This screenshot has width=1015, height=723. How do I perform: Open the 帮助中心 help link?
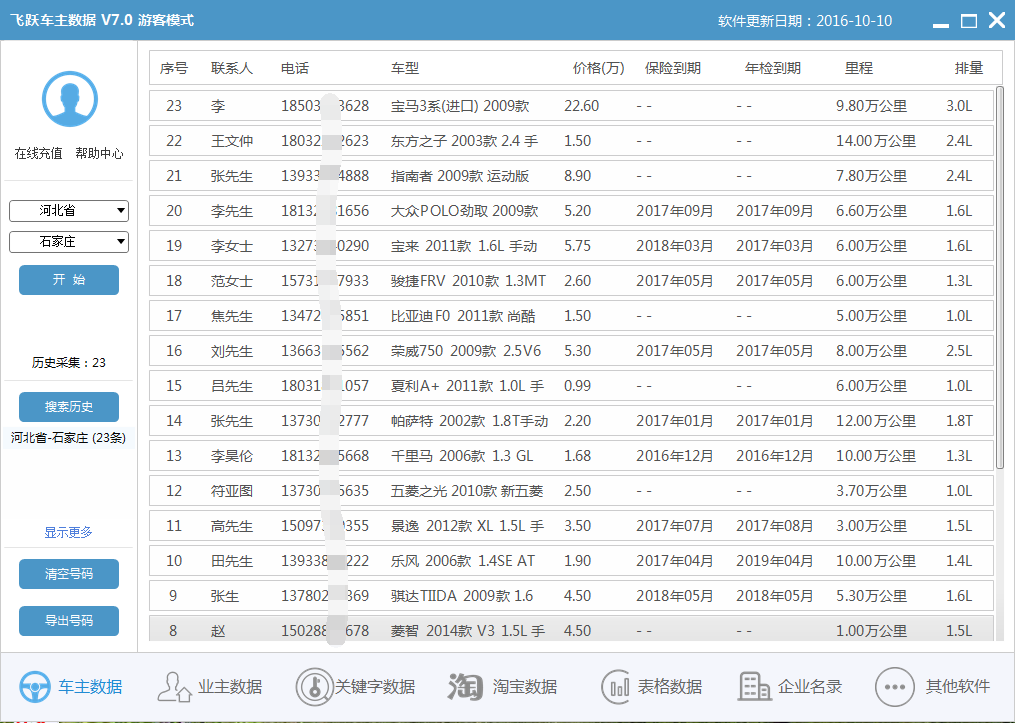[x=99, y=154]
